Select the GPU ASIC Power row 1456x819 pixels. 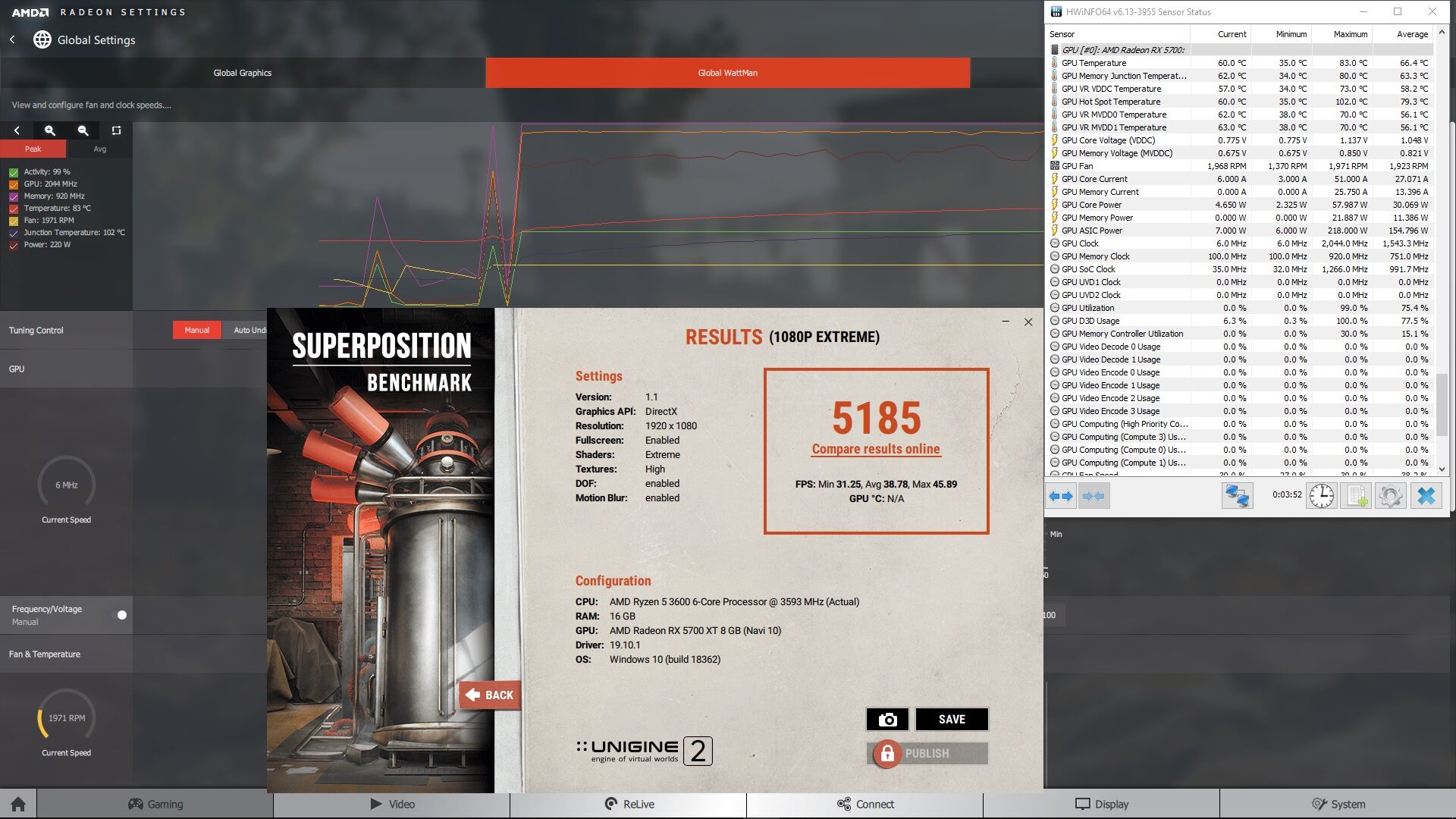1240,231
